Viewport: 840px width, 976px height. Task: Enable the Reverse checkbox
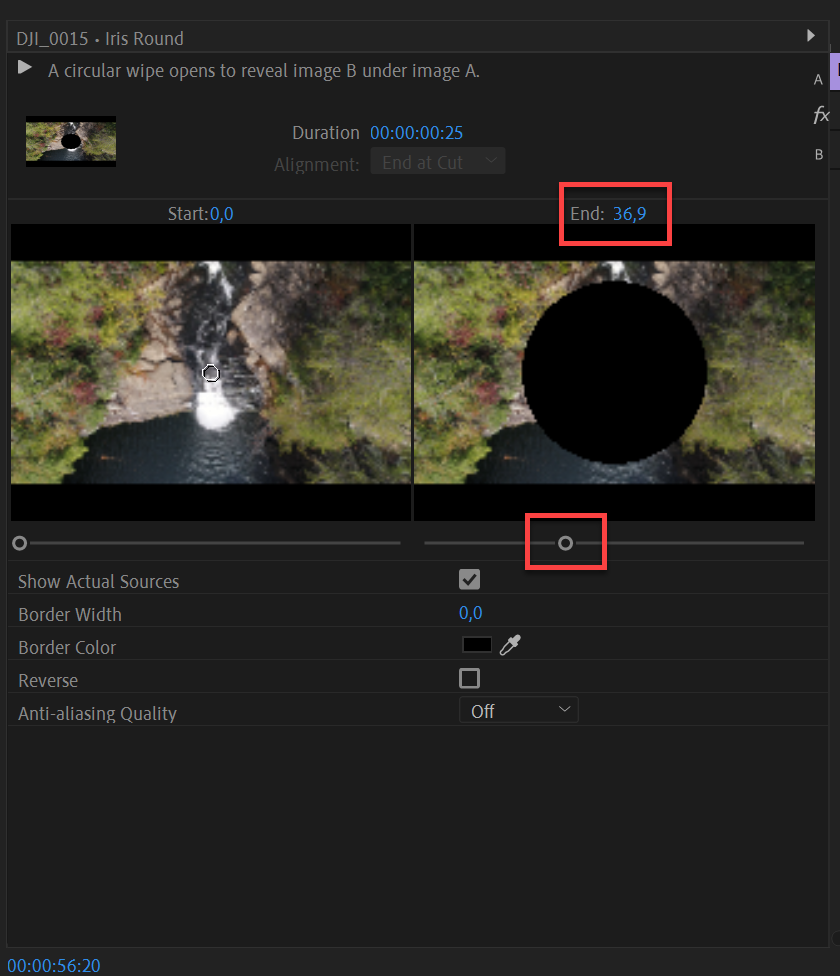point(469,678)
